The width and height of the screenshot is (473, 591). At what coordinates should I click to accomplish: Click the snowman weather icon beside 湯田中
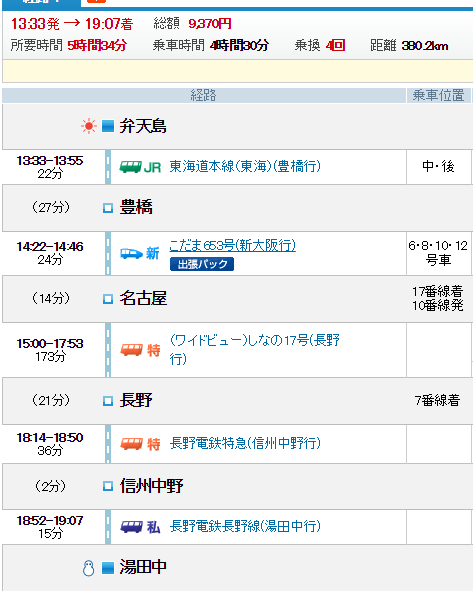click(x=89, y=568)
